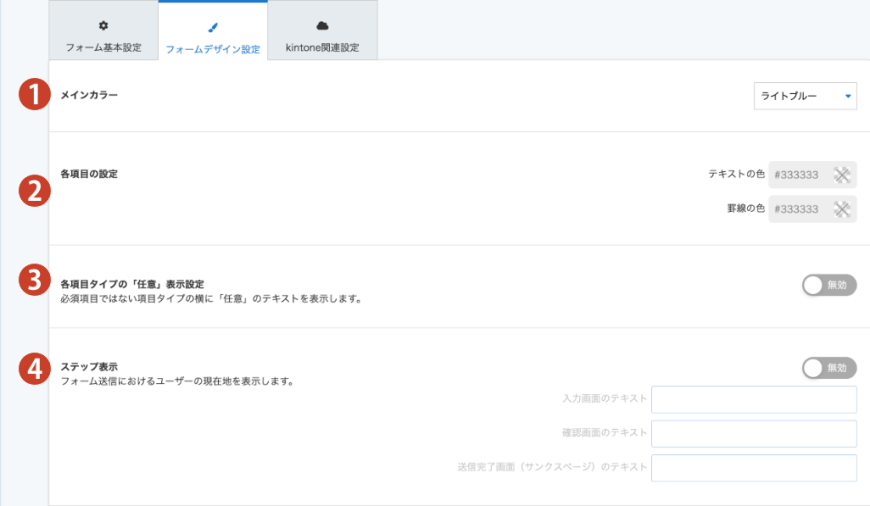Click the メインカラー label

coord(89,95)
